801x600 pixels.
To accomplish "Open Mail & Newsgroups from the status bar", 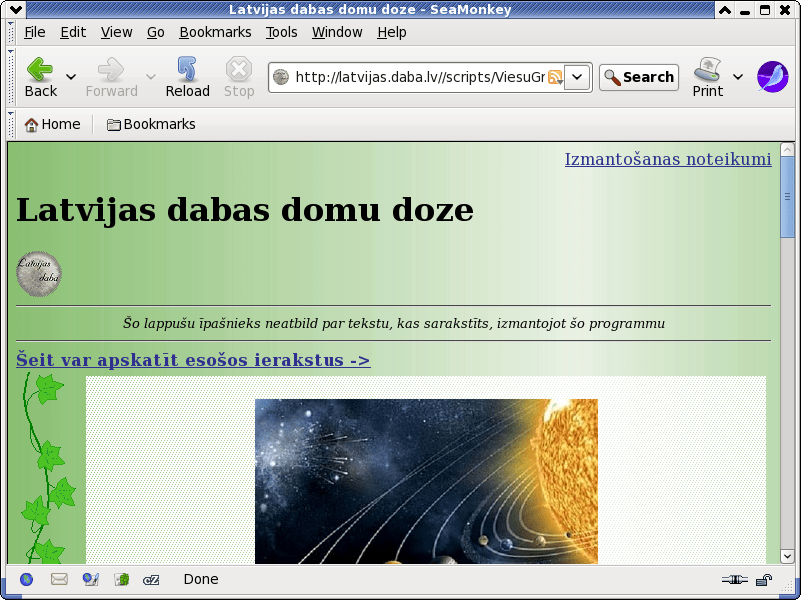I will coord(59,580).
